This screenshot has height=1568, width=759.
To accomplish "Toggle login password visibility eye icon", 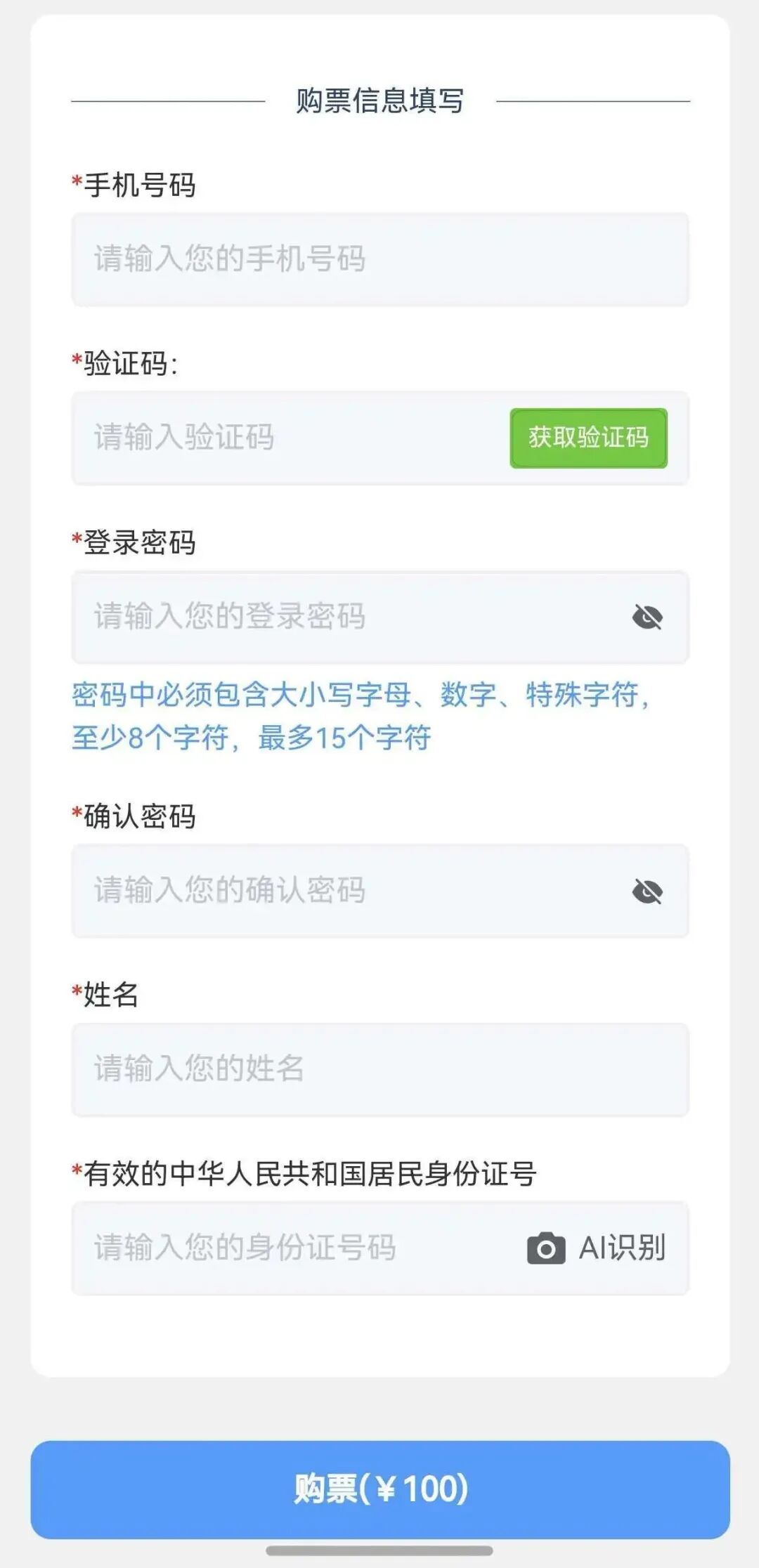I will (x=647, y=618).
